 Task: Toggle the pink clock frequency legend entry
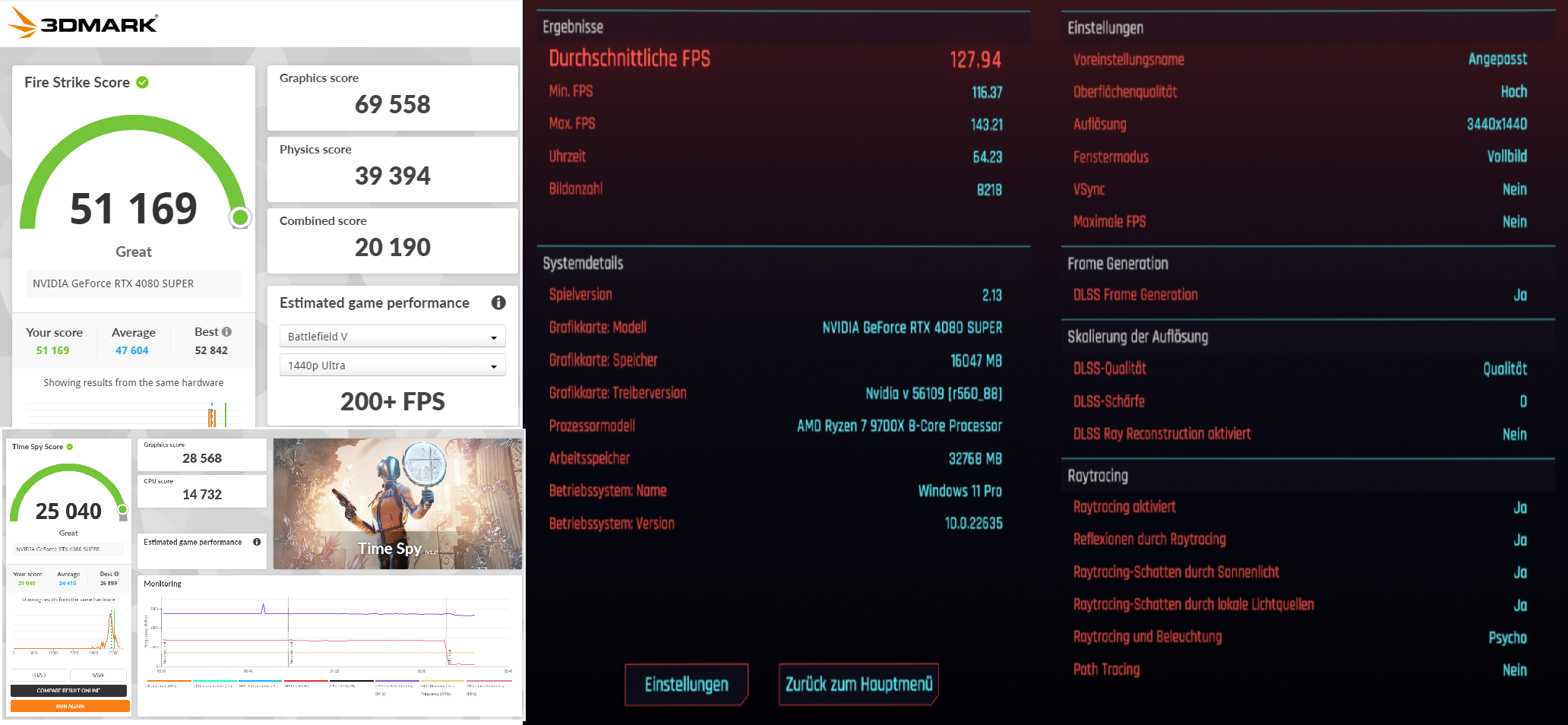[x=488, y=687]
